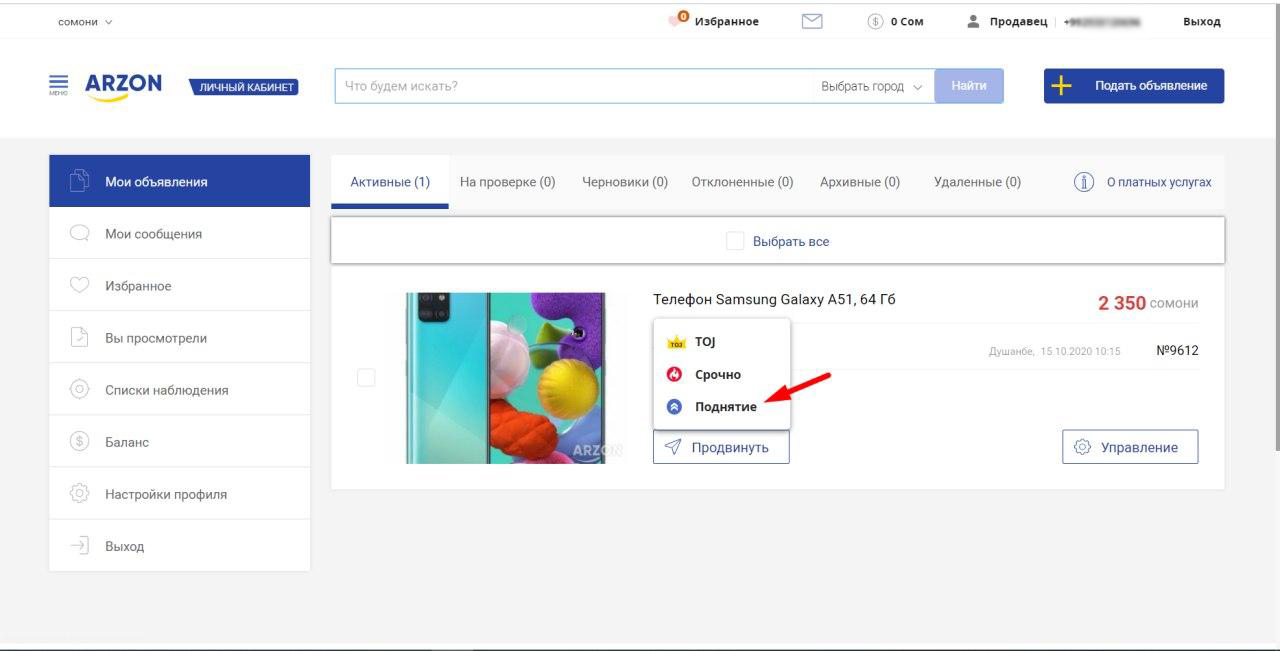
Task: Switch to the Архивные tab
Action: click(860, 181)
